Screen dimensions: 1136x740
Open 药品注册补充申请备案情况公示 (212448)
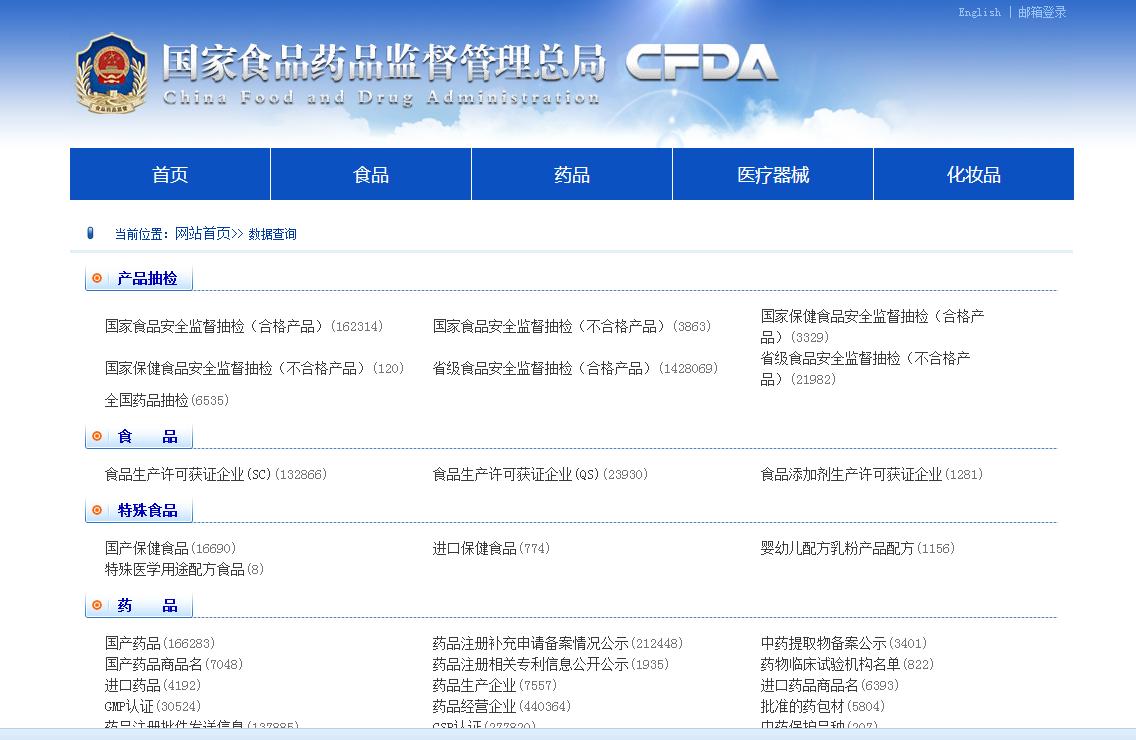[558, 643]
